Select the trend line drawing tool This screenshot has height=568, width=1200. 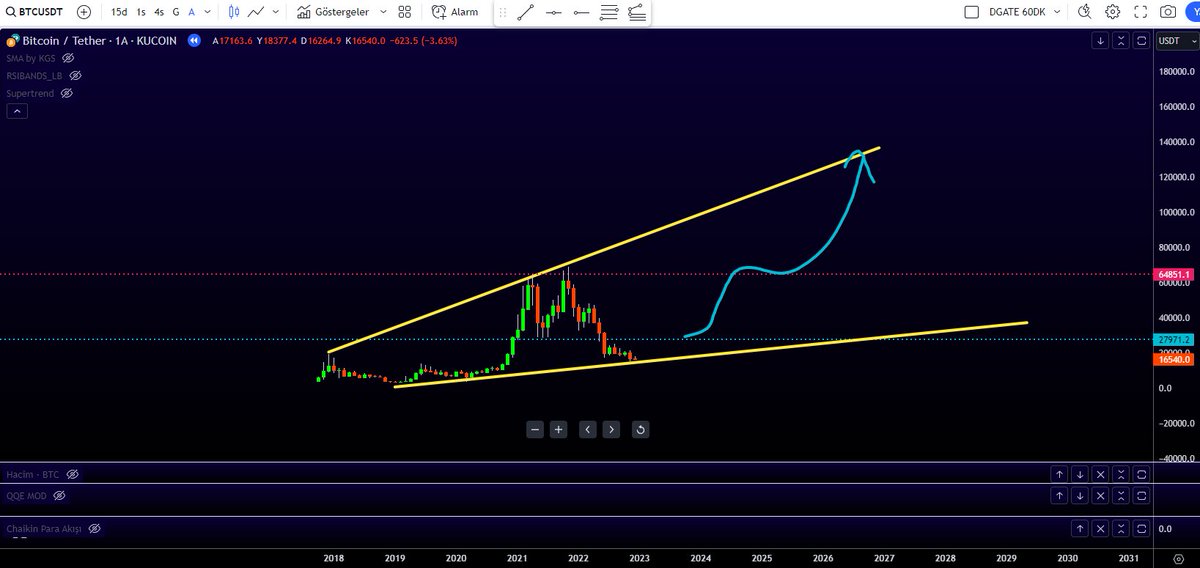click(x=527, y=13)
